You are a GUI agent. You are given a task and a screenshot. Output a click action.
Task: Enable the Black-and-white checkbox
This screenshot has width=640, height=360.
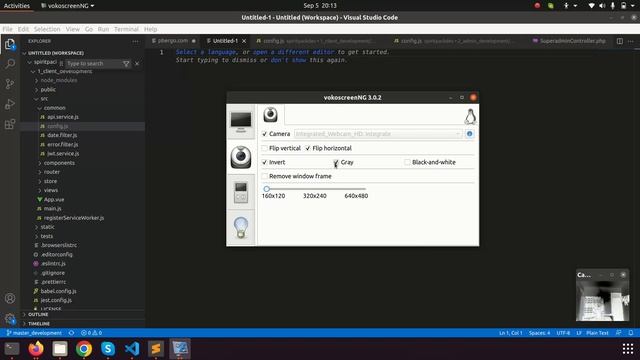pos(407,162)
